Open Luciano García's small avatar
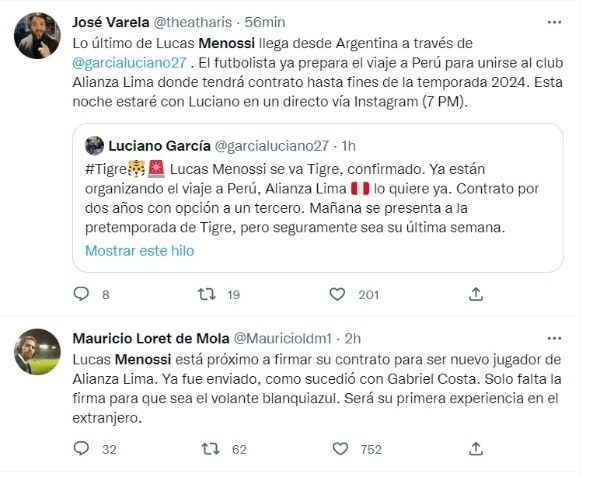 coord(95,145)
